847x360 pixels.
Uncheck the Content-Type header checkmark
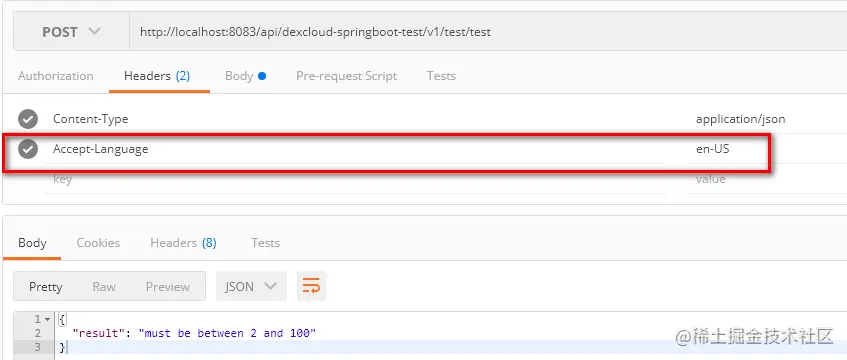pyautogui.click(x=28, y=119)
